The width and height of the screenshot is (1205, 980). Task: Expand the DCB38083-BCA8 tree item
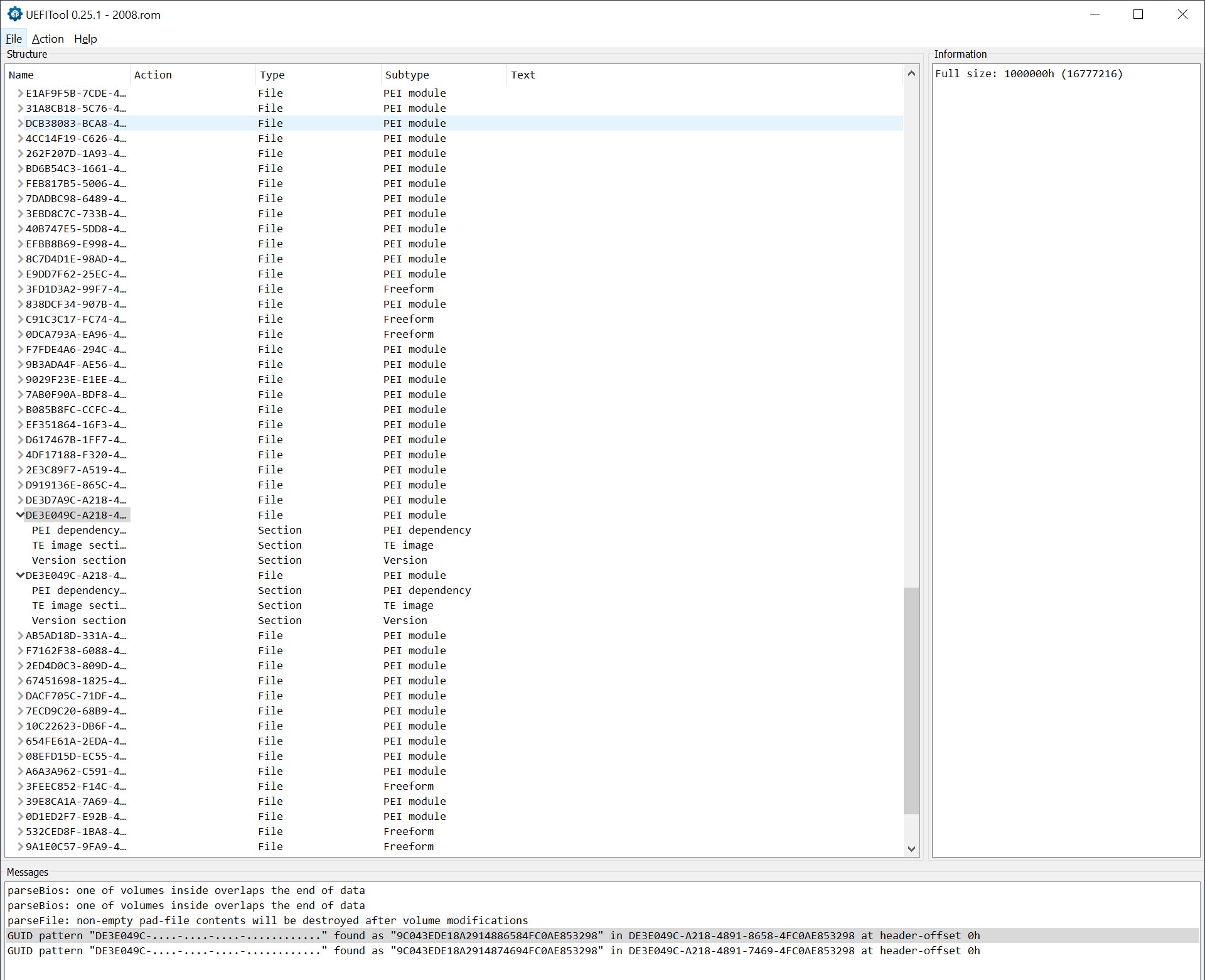click(x=20, y=123)
